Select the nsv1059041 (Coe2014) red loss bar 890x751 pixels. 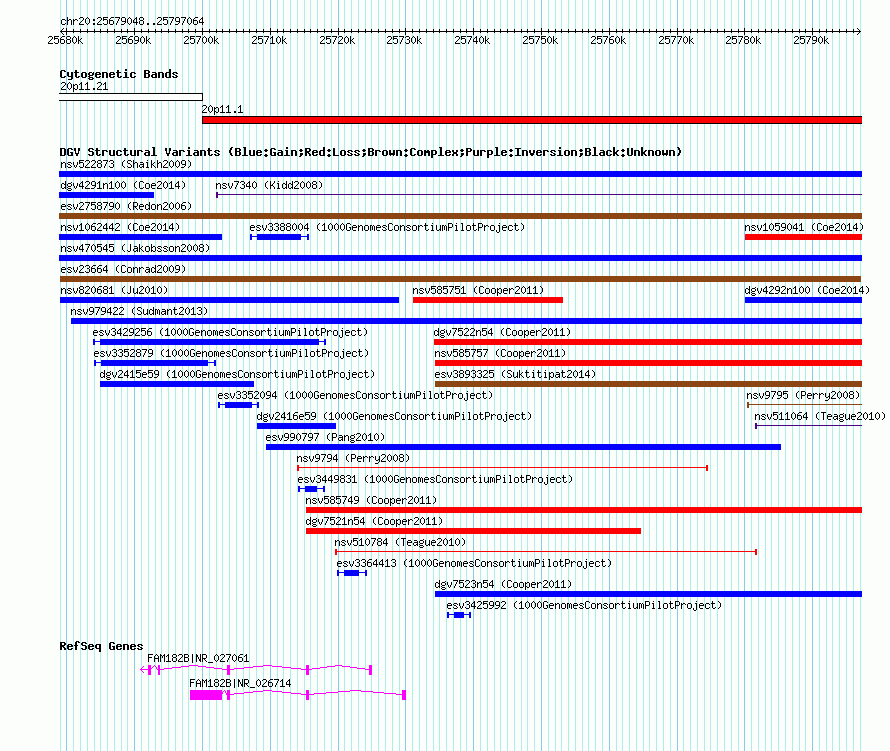(803, 237)
